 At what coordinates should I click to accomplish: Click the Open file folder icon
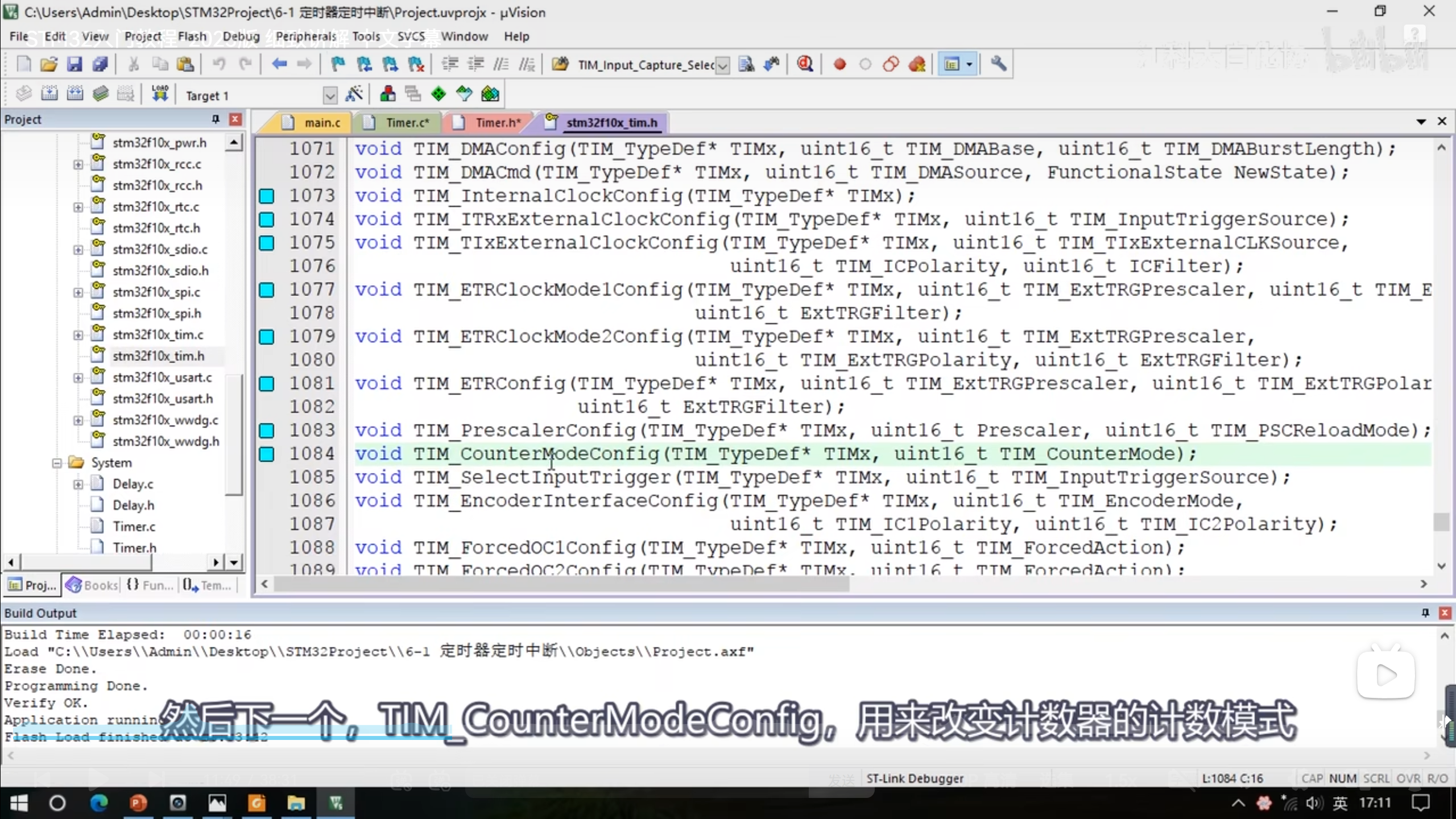[x=49, y=64]
